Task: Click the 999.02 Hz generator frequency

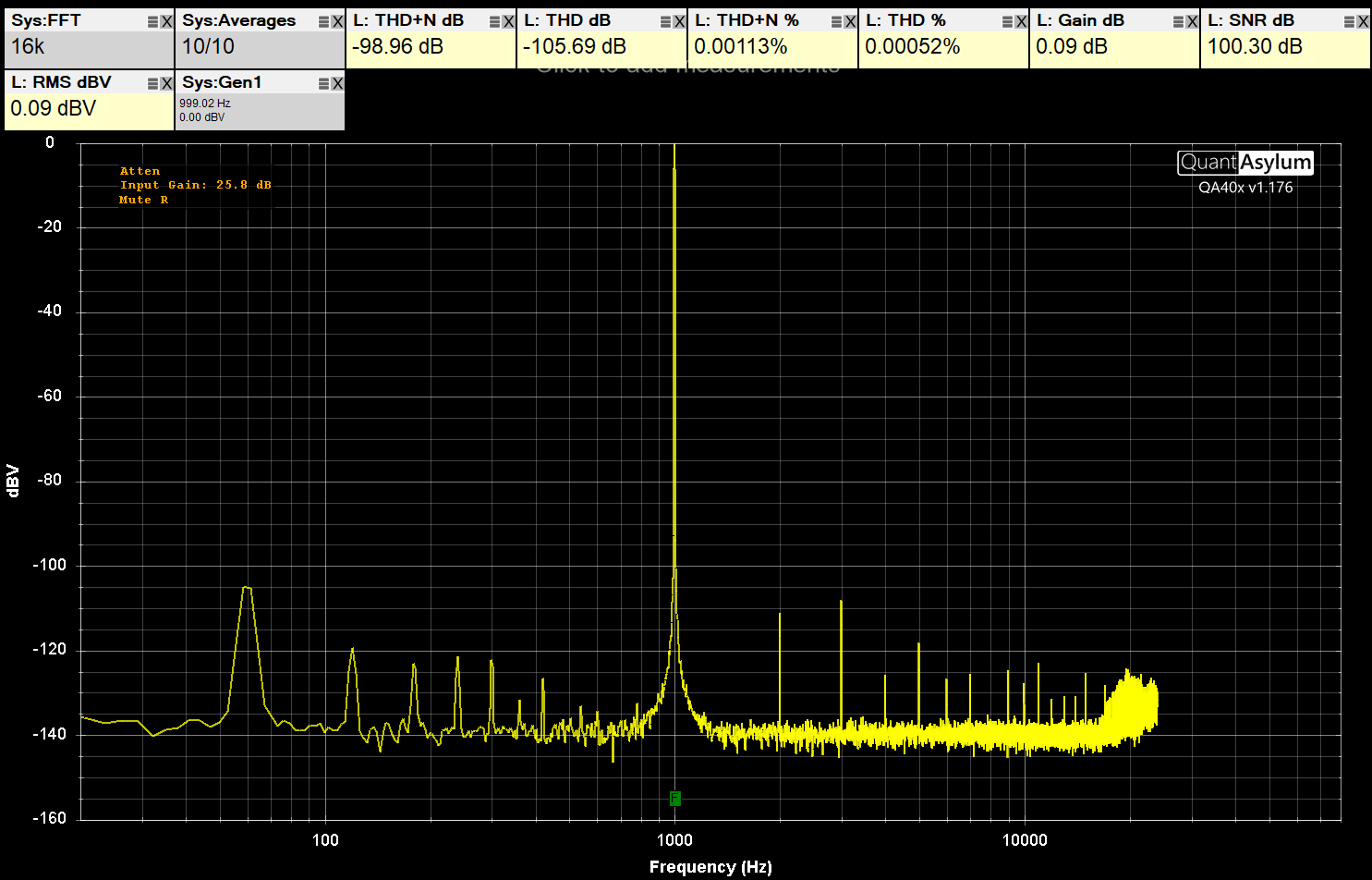Action: 205,104
